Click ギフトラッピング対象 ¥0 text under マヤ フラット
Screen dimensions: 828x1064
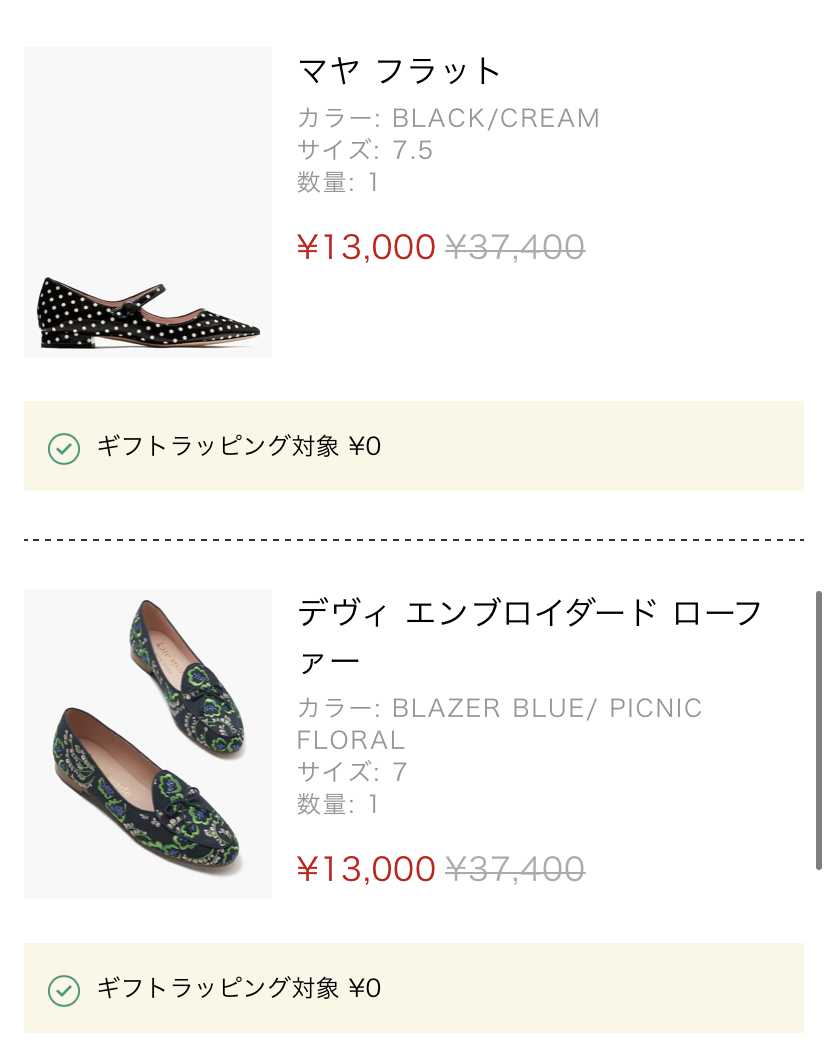(x=239, y=447)
